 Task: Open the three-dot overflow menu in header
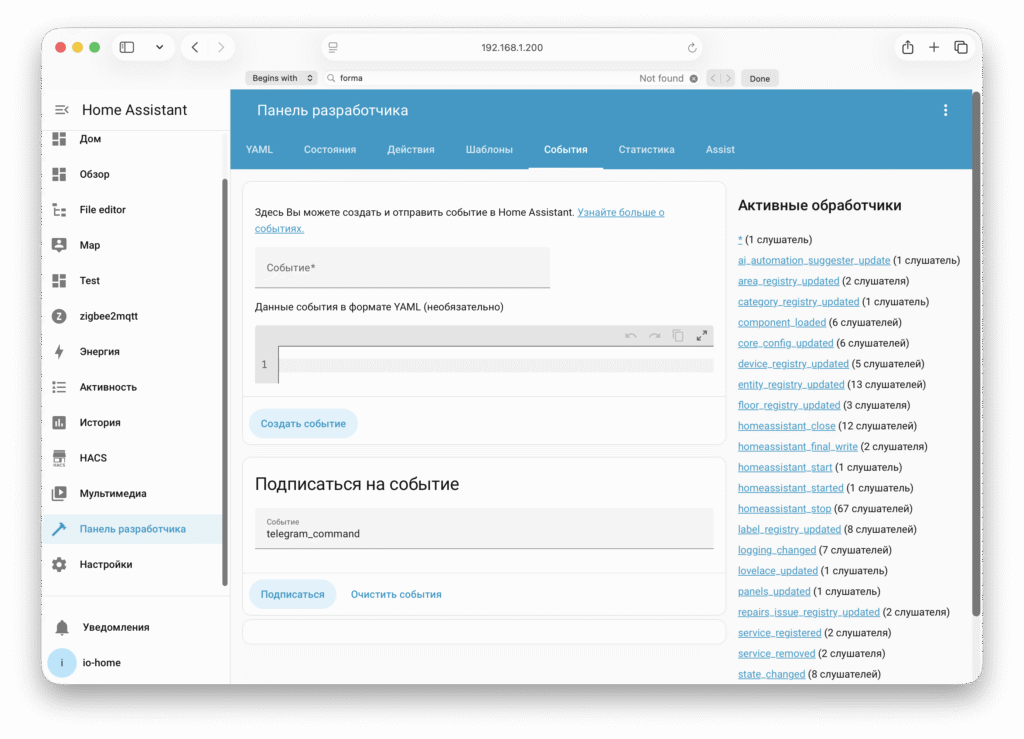(x=945, y=110)
